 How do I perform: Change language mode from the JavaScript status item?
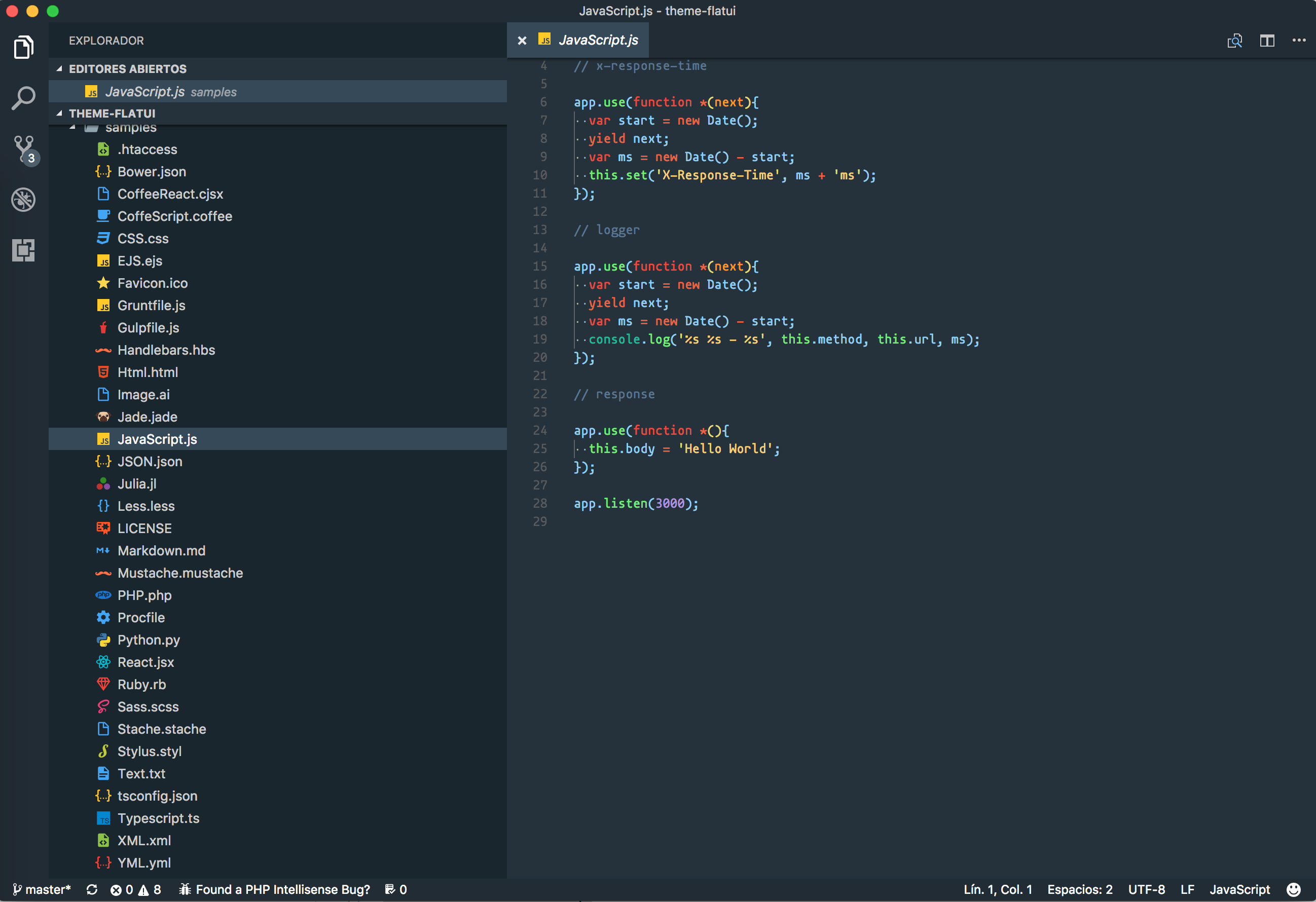pyautogui.click(x=1239, y=889)
